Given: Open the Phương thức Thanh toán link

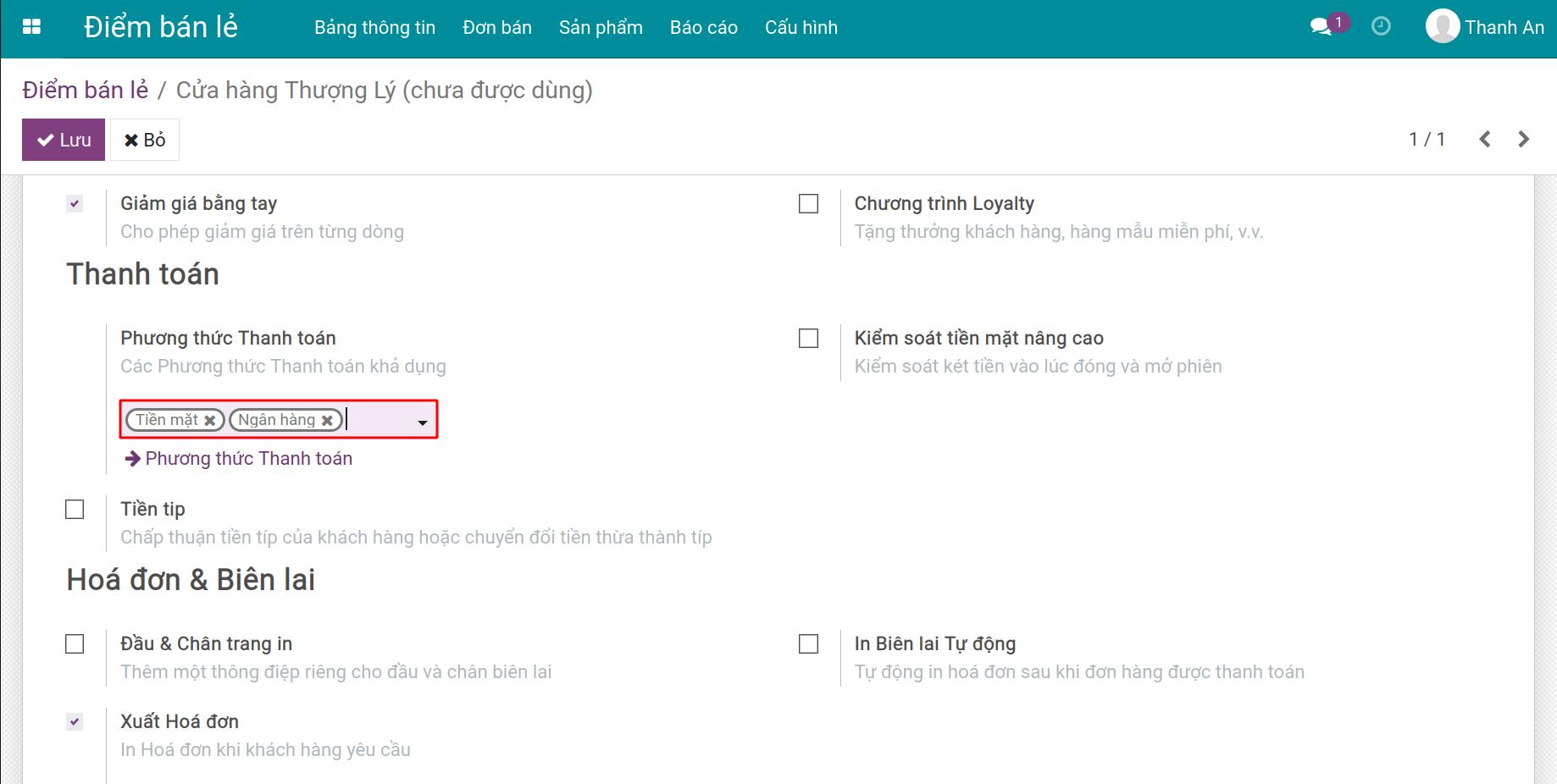Looking at the screenshot, I should (x=239, y=459).
